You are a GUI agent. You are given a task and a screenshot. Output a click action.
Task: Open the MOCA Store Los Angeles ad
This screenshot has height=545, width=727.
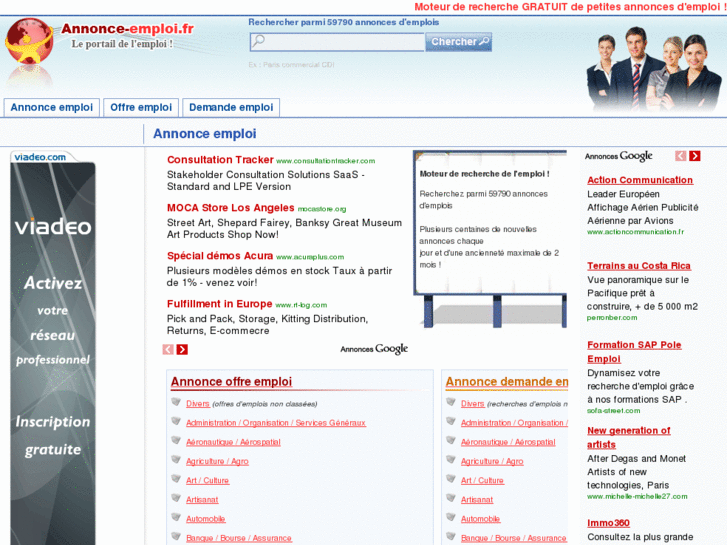[230, 208]
